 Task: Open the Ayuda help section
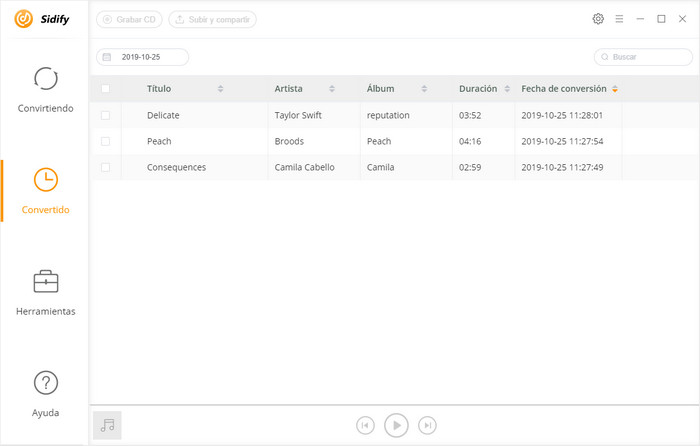(x=46, y=394)
